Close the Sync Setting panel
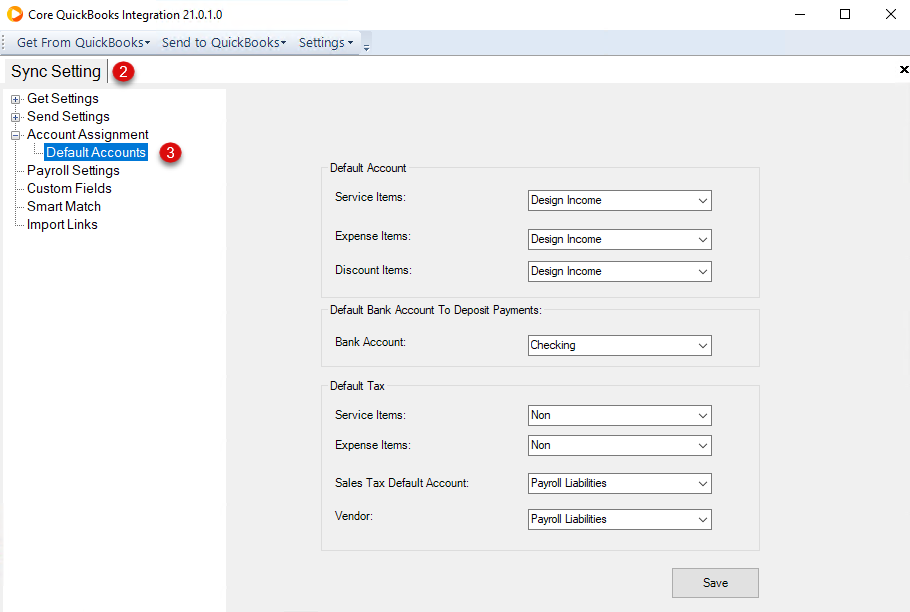Screen dimensions: 910x612 (x=904, y=70)
